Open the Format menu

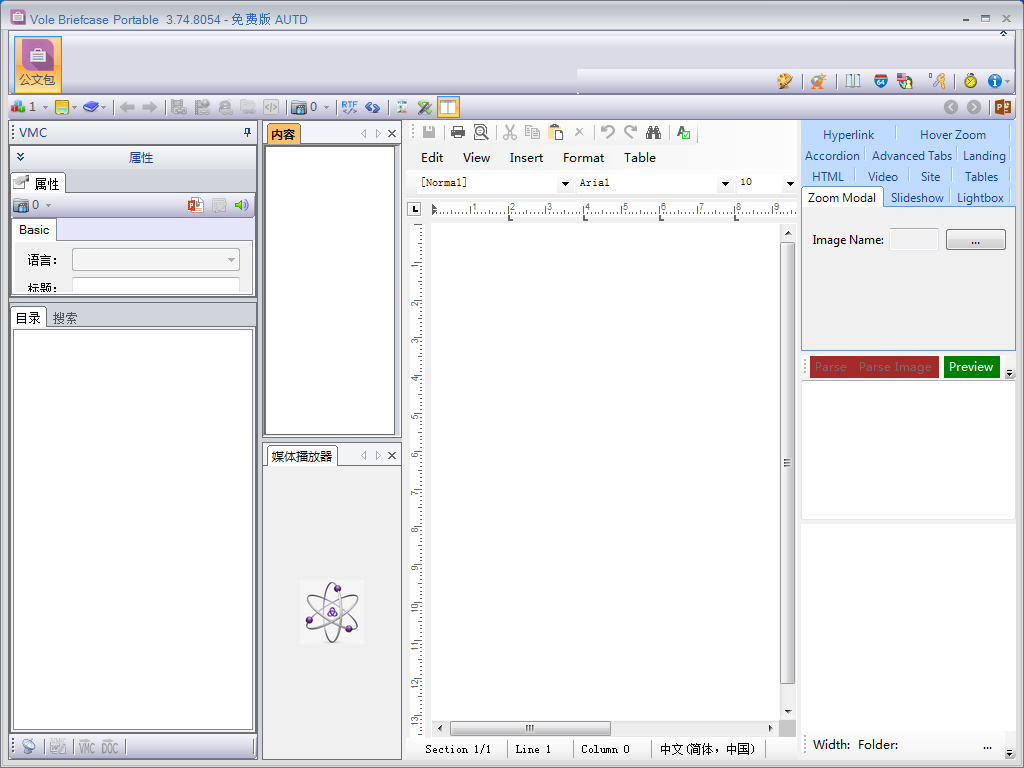coord(583,157)
